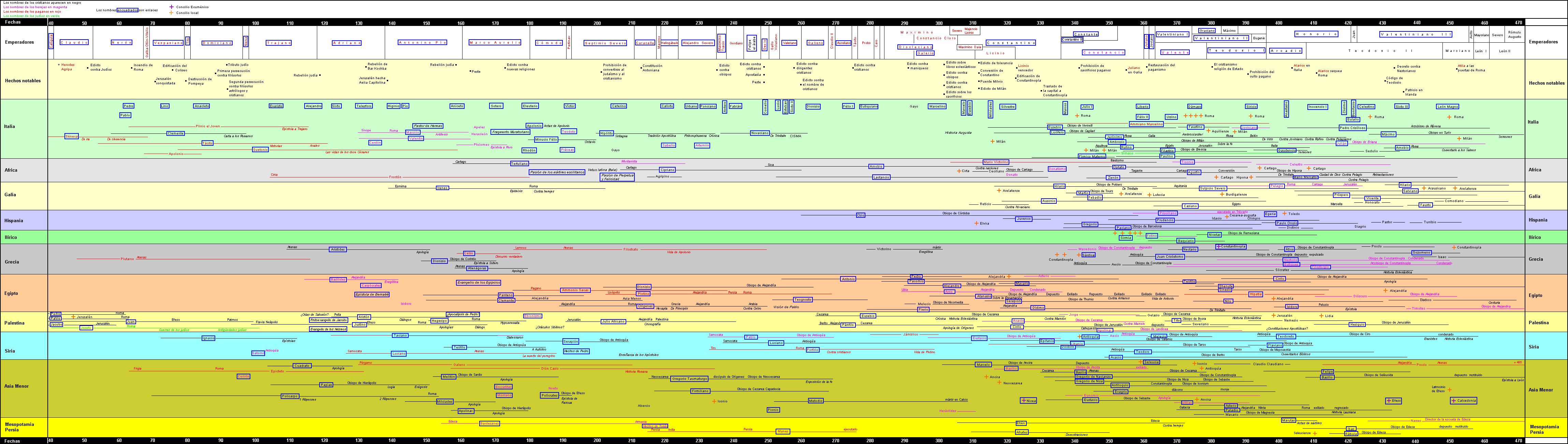Open the Constantino emperor link

(x=1010, y=43)
